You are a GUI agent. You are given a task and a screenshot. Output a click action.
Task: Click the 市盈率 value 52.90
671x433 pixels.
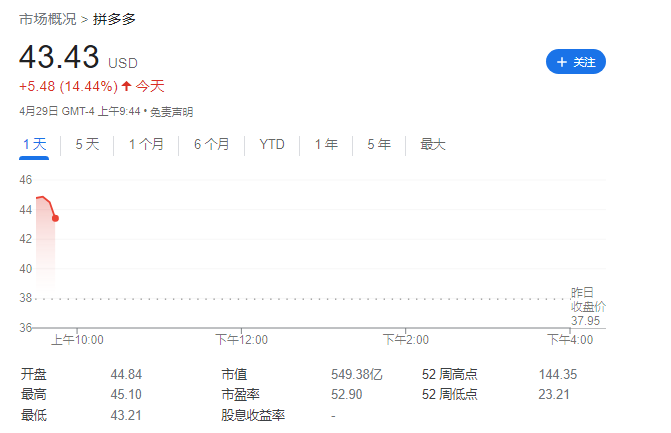pyautogui.click(x=347, y=394)
